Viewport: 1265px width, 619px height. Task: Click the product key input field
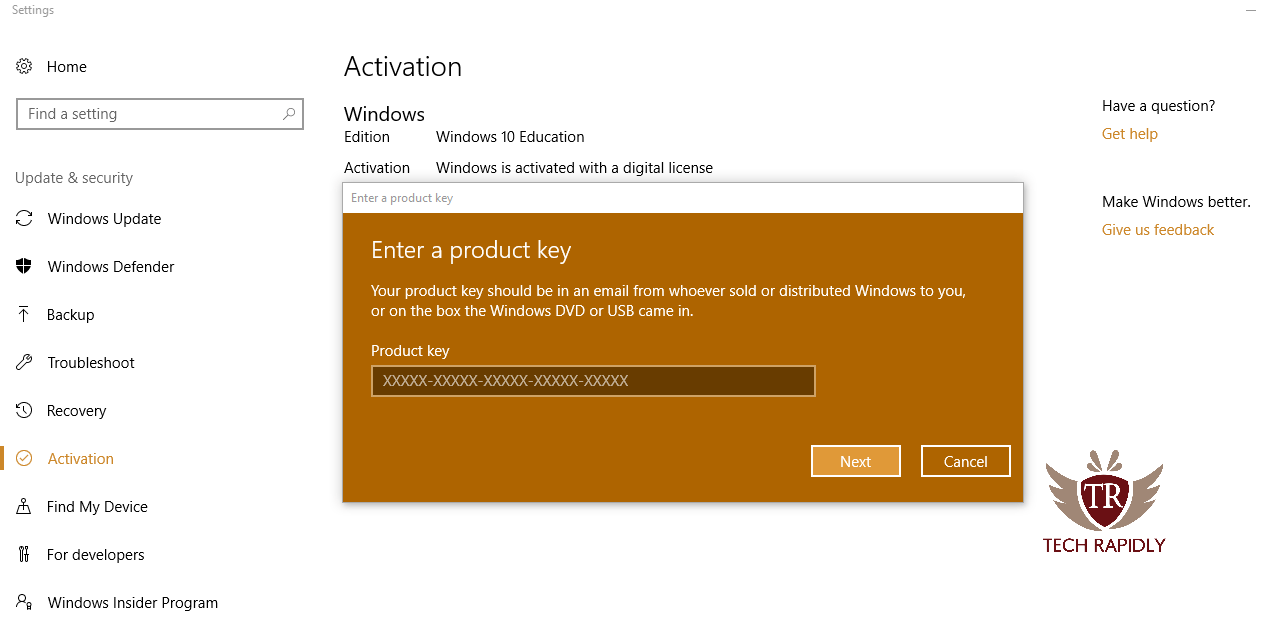pyautogui.click(x=592, y=381)
